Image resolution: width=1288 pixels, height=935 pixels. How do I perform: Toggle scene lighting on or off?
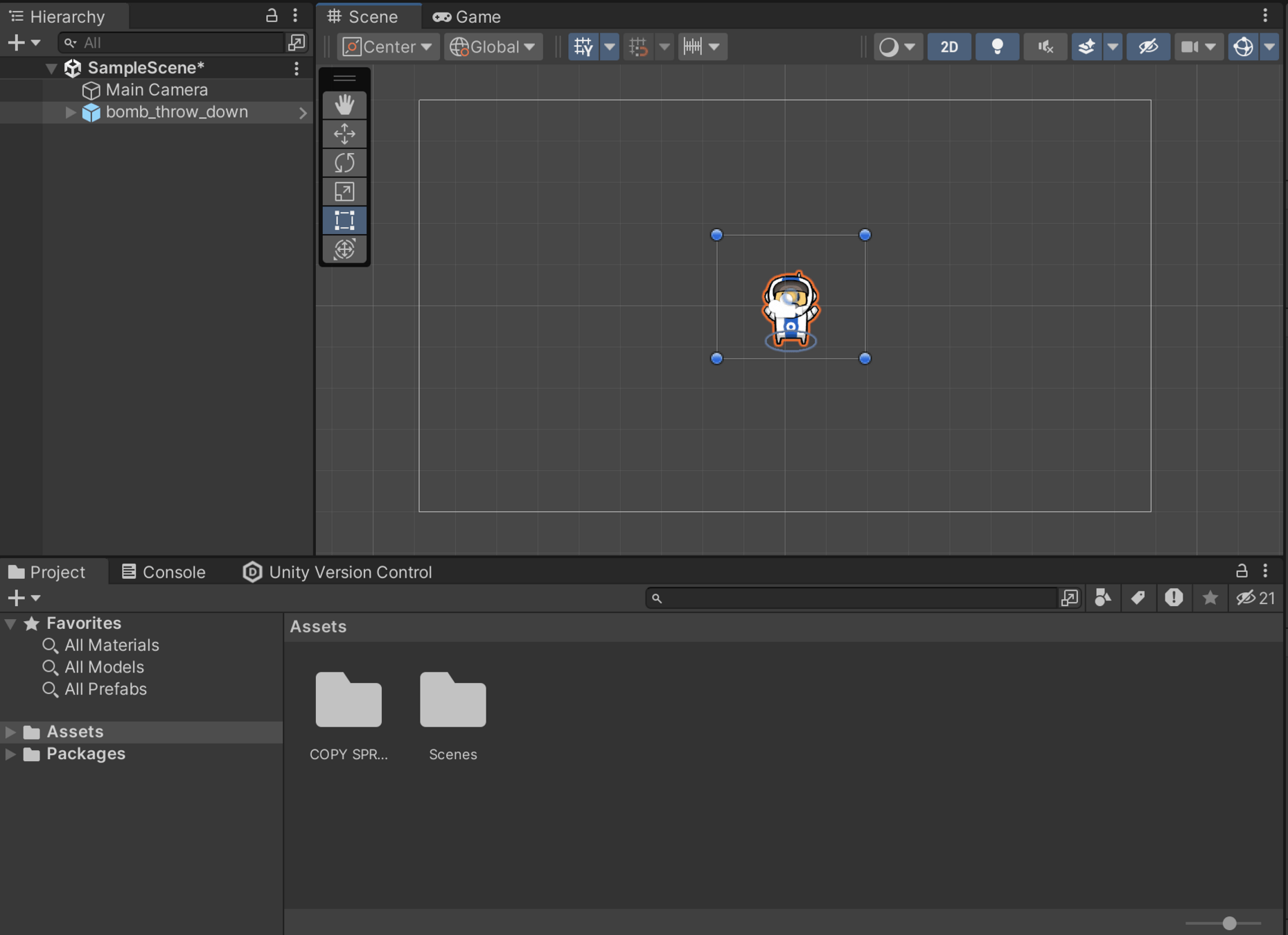pyautogui.click(x=997, y=46)
